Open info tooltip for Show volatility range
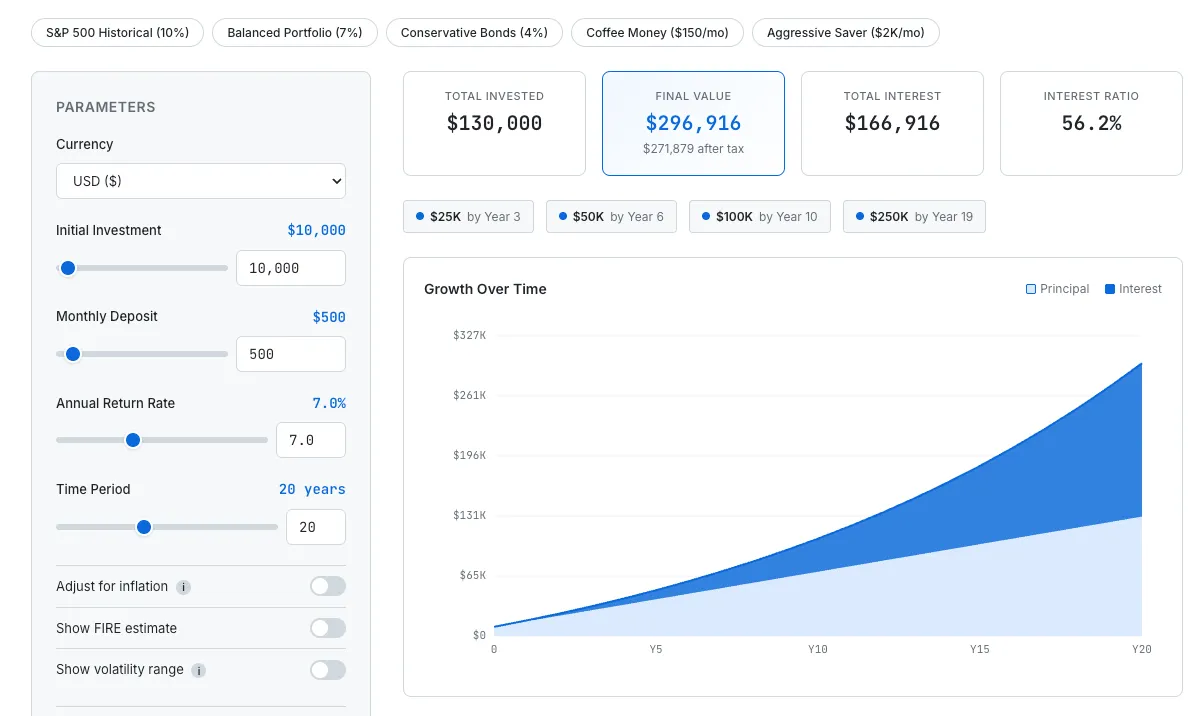 pyautogui.click(x=199, y=670)
